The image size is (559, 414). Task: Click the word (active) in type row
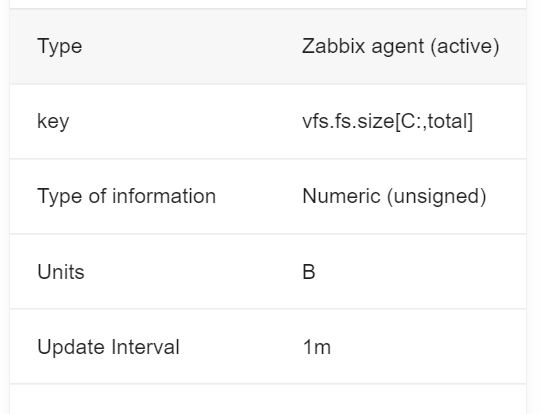pyautogui.click(x=465, y=46)
